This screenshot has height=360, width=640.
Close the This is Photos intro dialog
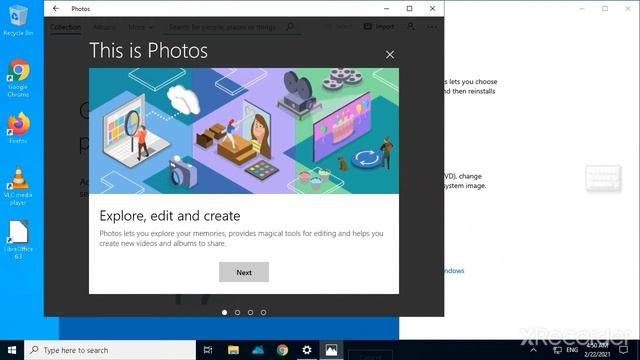point(390,55)
